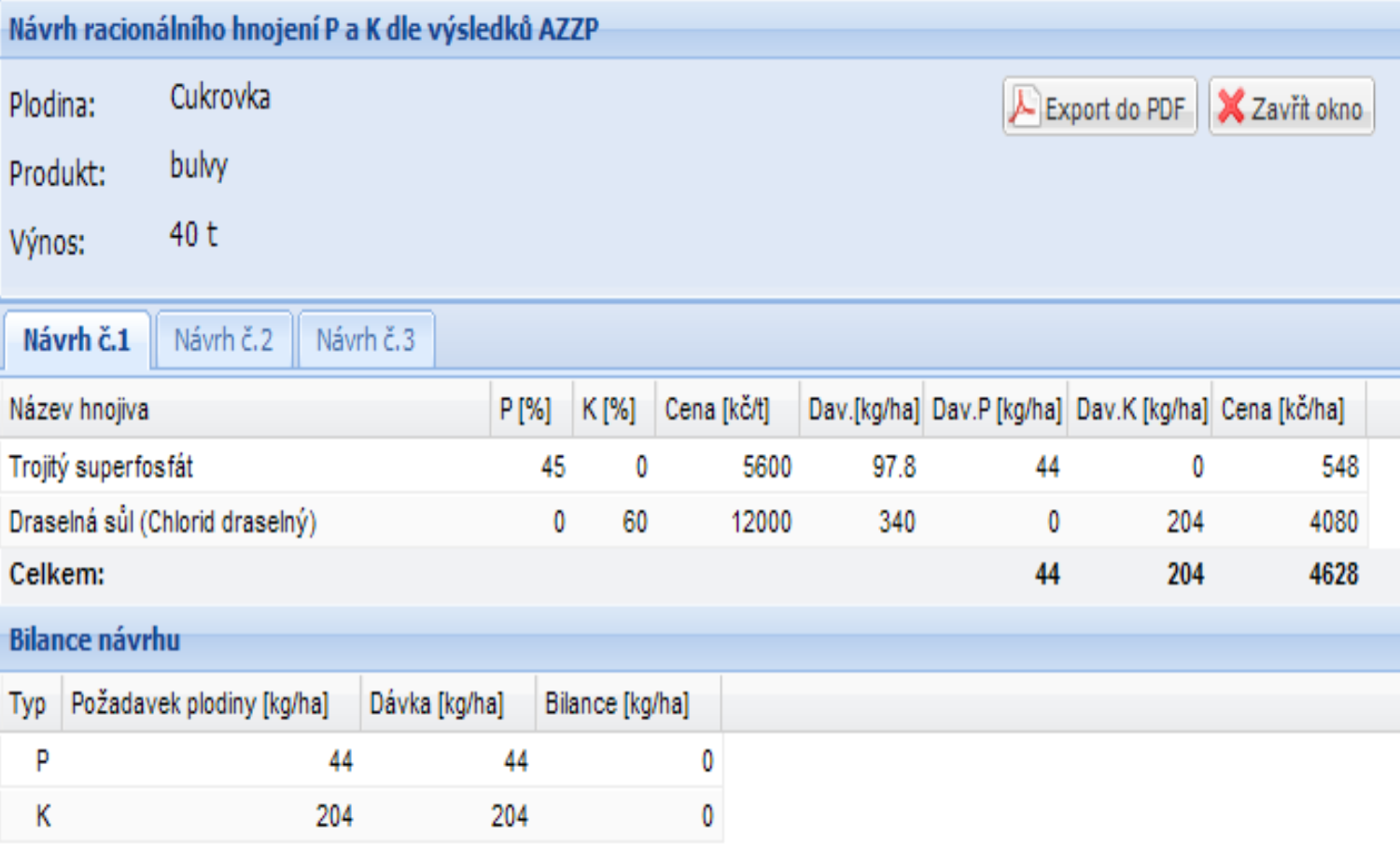
Task: Click the cost per hectare 548
Action: click(x=1340, y=466)
